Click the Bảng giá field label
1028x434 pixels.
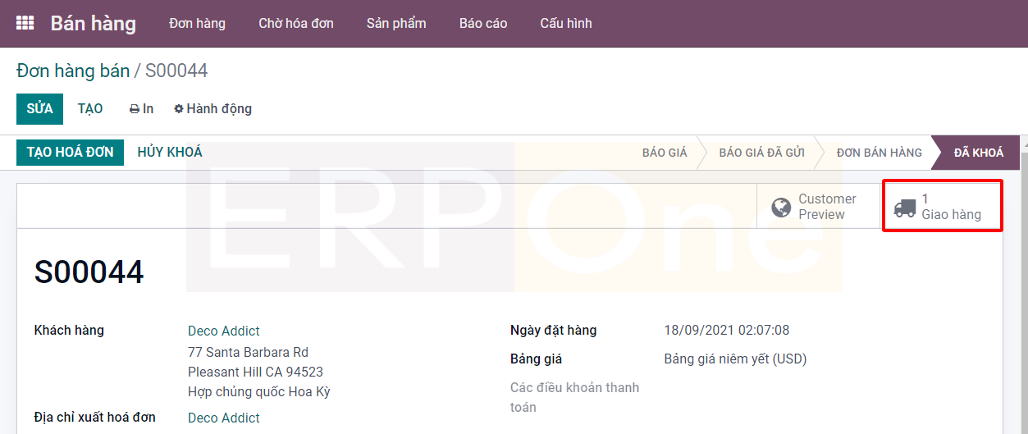(x=536, y=359)
